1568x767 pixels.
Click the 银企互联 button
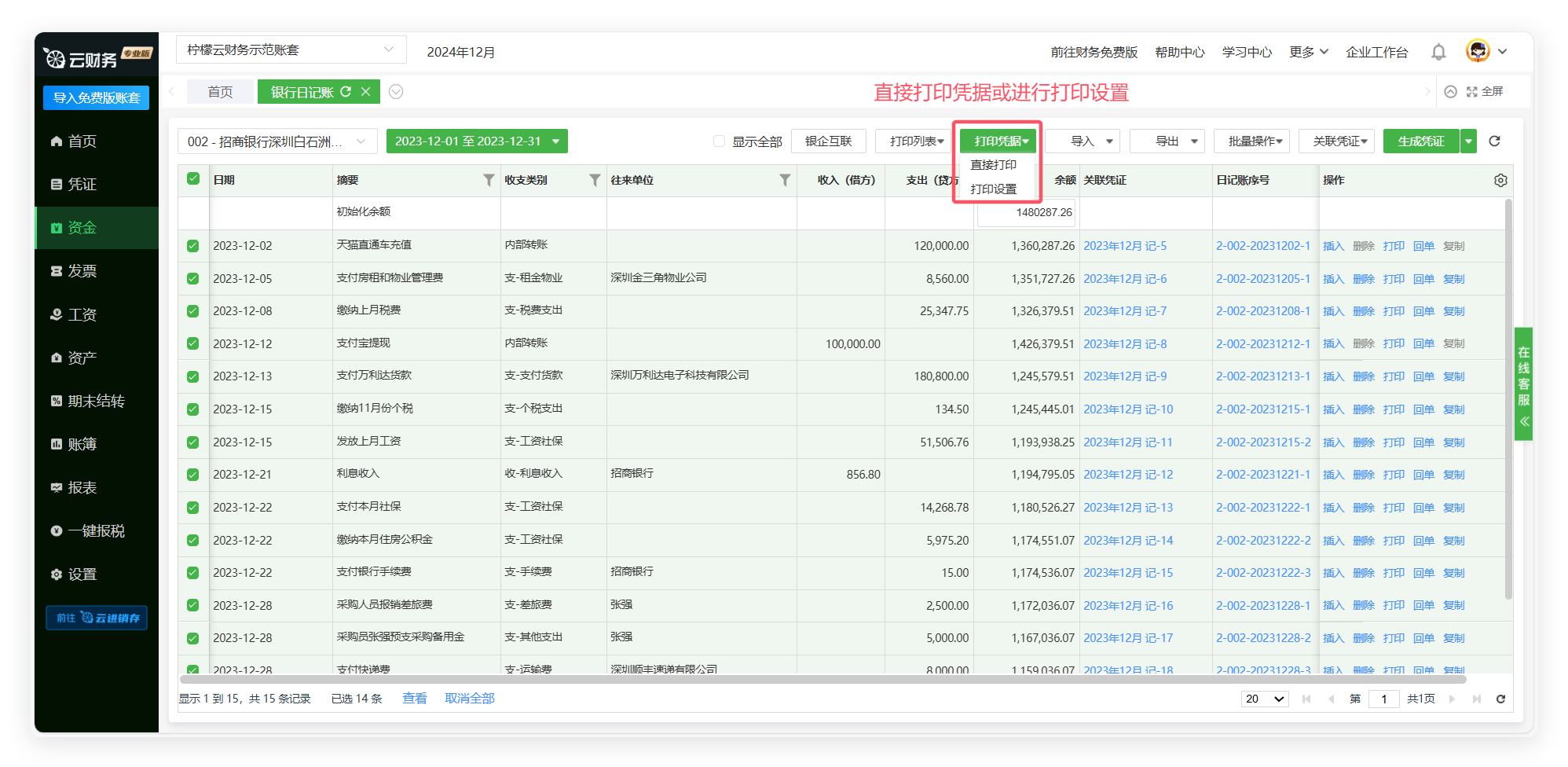click(828, 141)
